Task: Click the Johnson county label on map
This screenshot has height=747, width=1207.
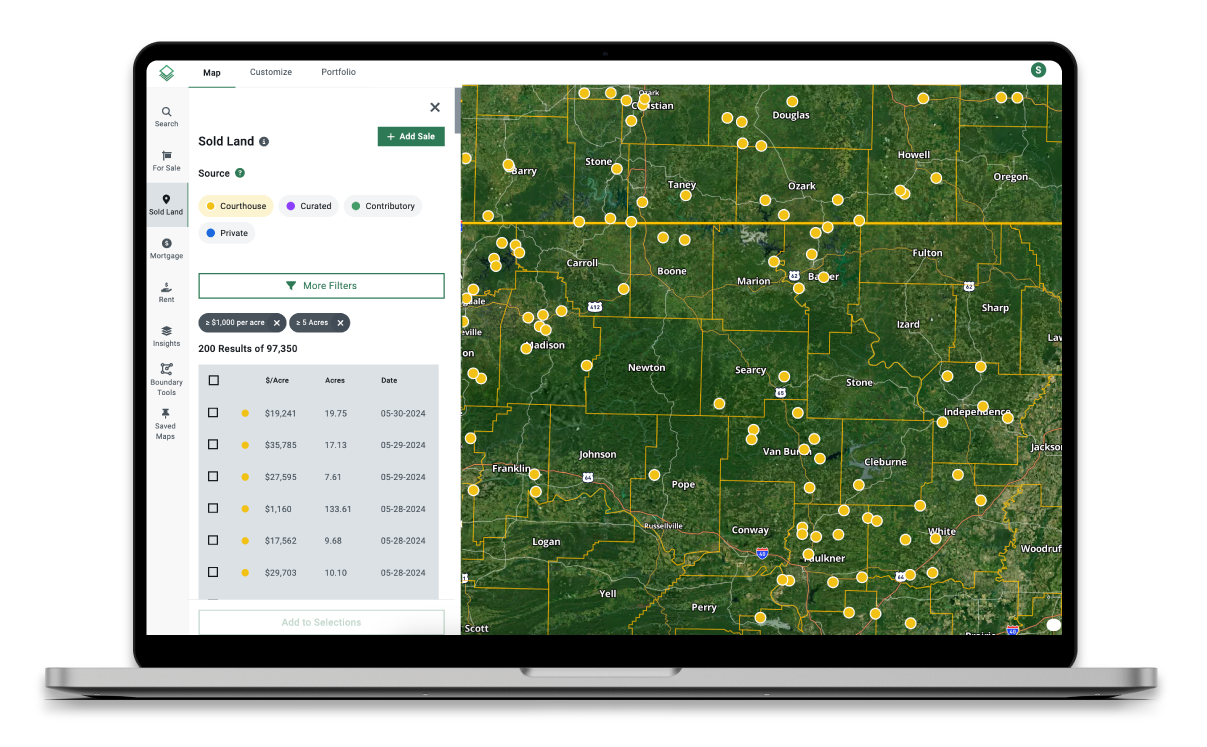Action: pyautogui.click(x=598, y=455)
